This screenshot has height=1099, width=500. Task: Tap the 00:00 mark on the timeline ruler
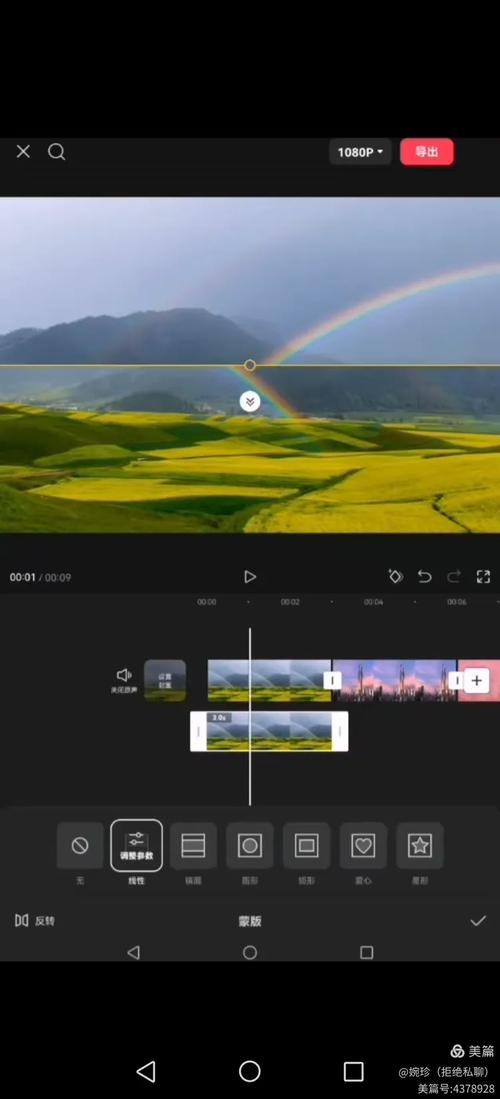tap(206, 602)
